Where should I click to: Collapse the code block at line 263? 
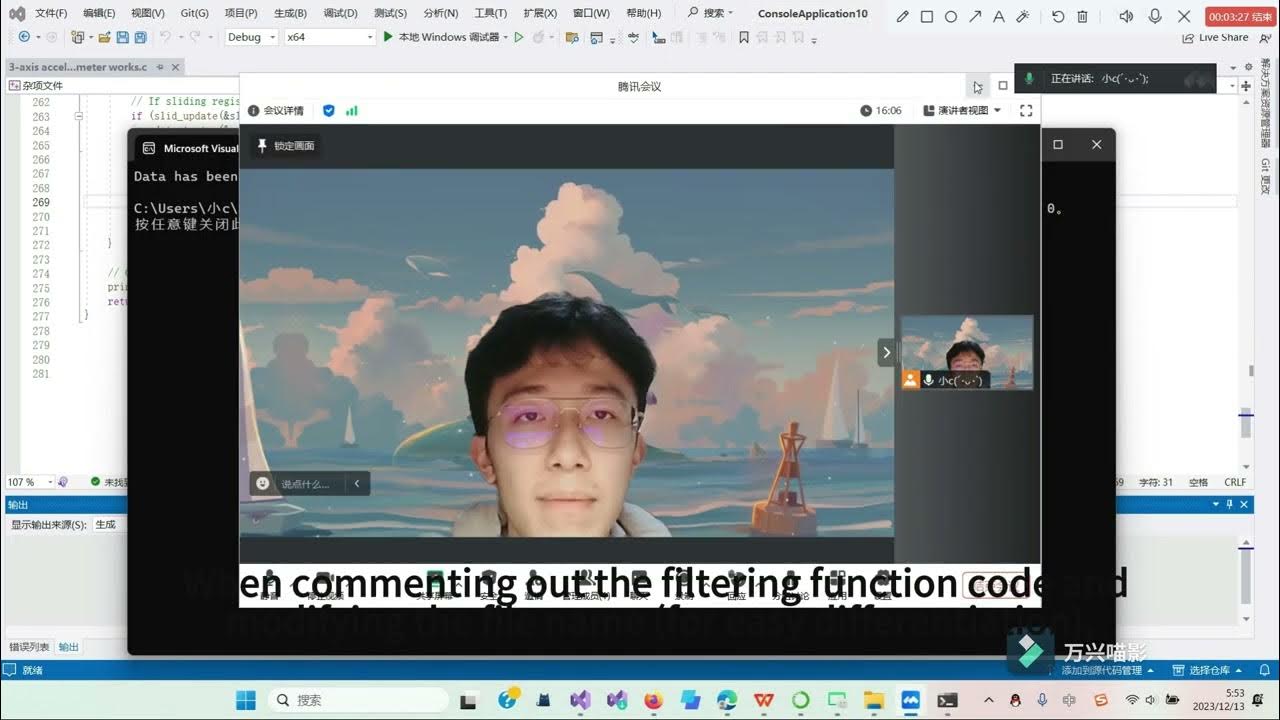pos(78,116)
